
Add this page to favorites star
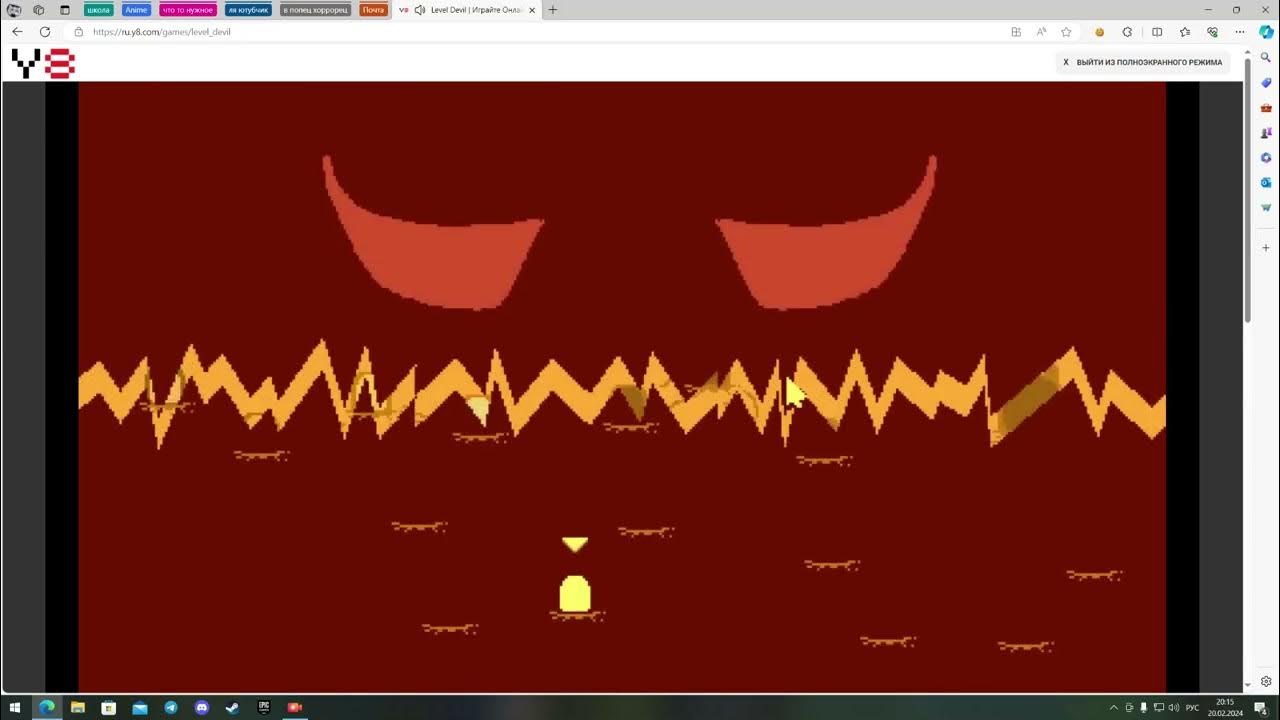1066,32
